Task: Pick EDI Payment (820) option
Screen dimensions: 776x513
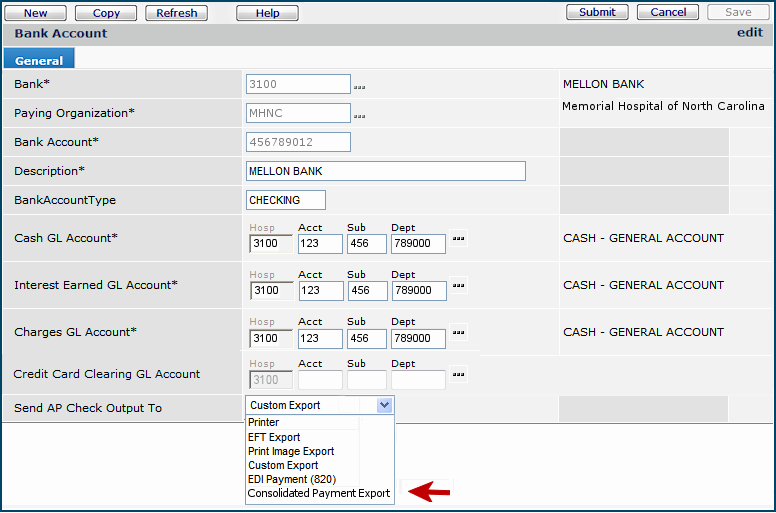Action: point(290,480)
